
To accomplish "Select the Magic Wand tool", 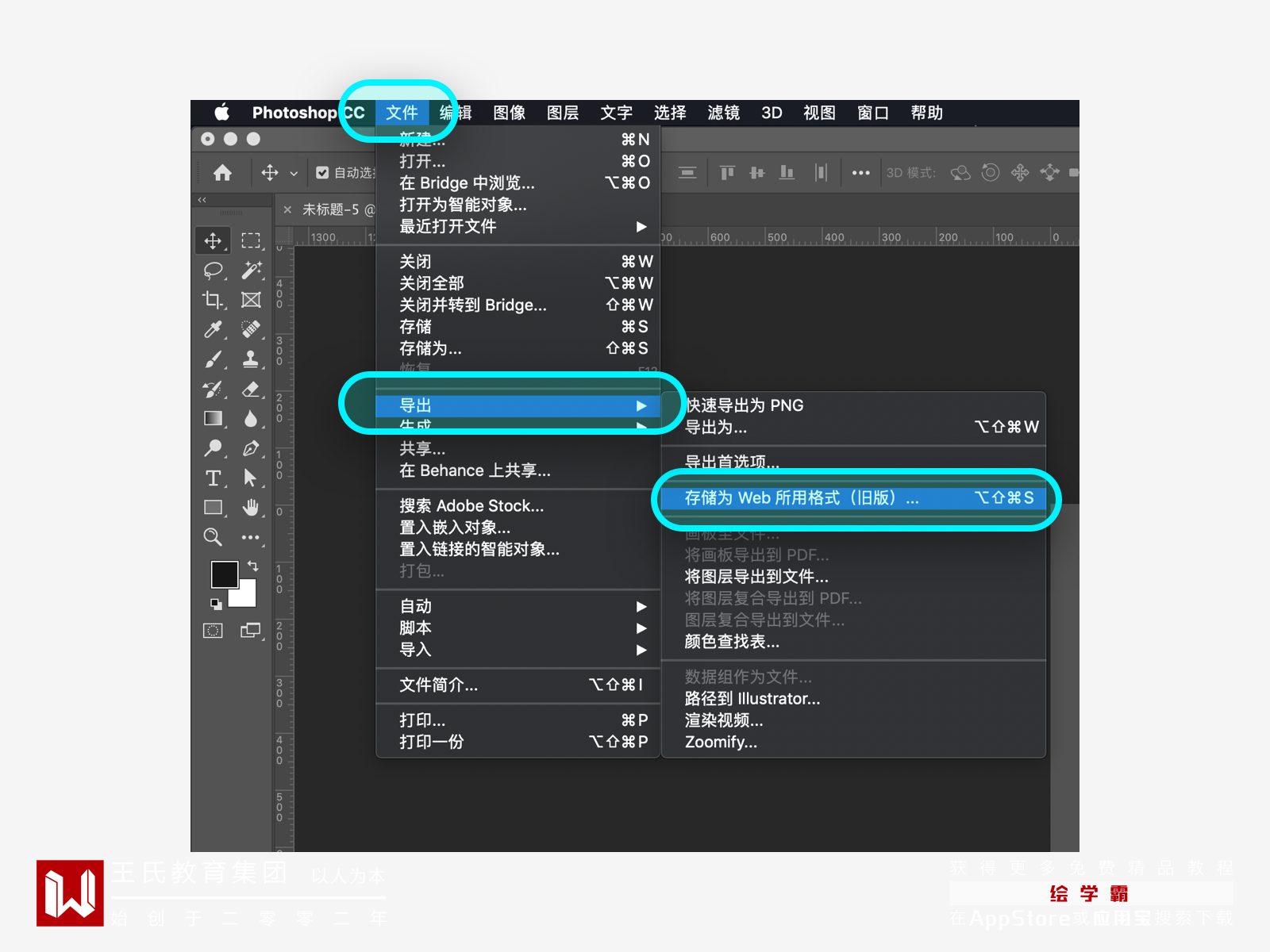I will pyautogui.click(x=251, y=271).
